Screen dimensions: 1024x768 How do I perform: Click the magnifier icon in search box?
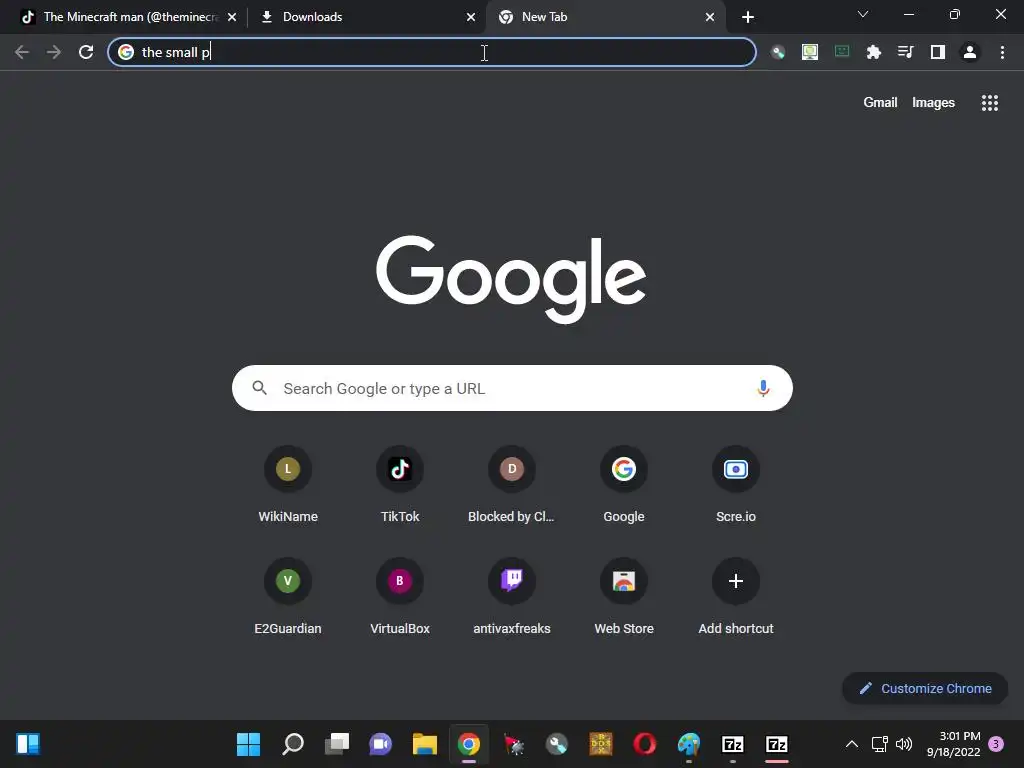click(259, 388)
